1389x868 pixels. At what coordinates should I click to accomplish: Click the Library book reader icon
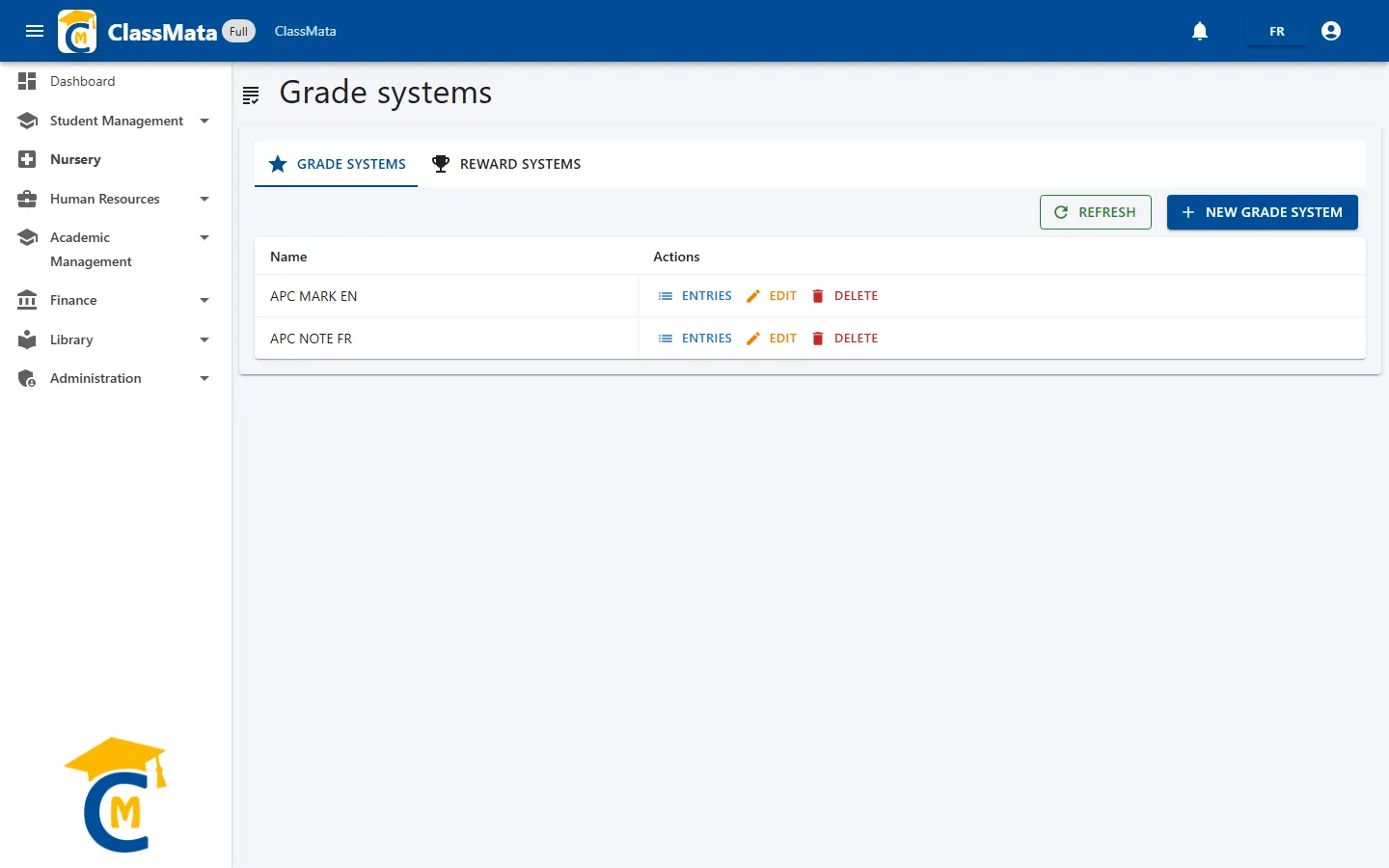click(x=27, y=339)
